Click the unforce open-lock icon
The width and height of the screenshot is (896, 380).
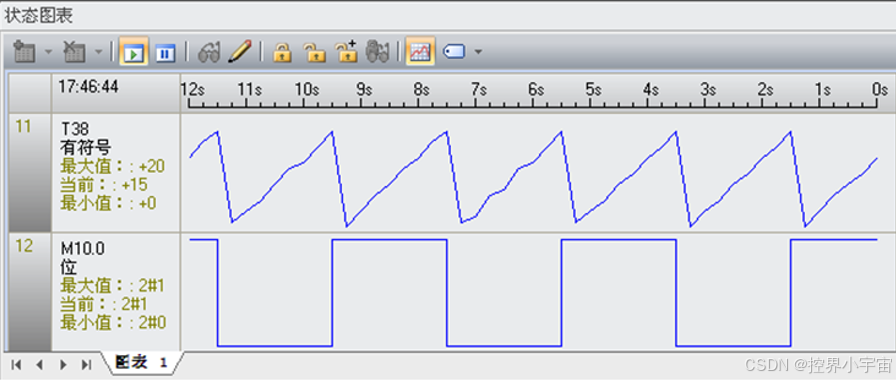click(314, 52)
